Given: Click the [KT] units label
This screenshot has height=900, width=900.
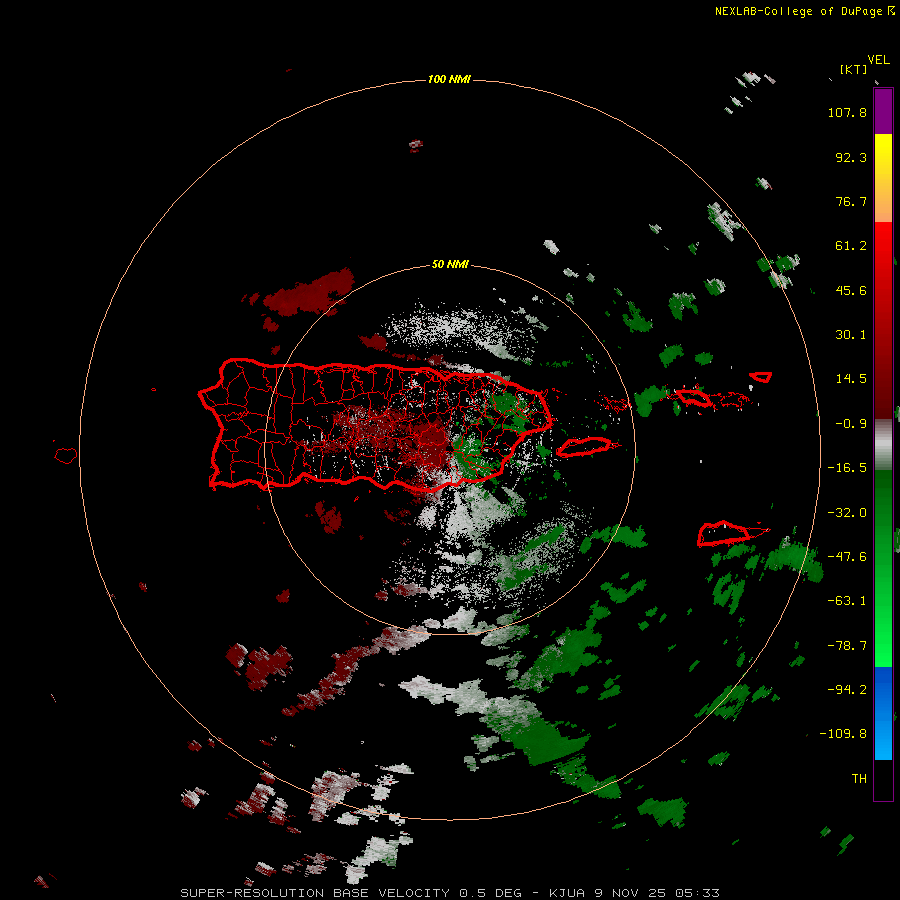Looking at the screenshot, I should (x=853, y=69).
